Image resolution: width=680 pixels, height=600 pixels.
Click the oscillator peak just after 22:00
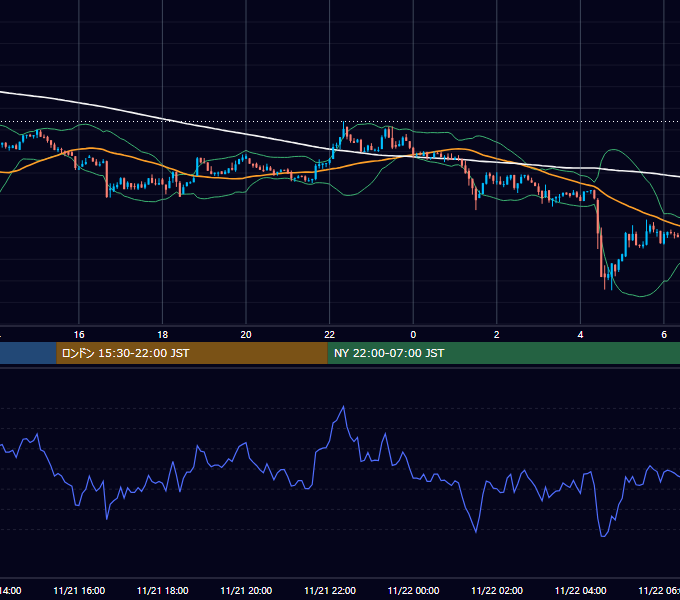click(344, 407)
